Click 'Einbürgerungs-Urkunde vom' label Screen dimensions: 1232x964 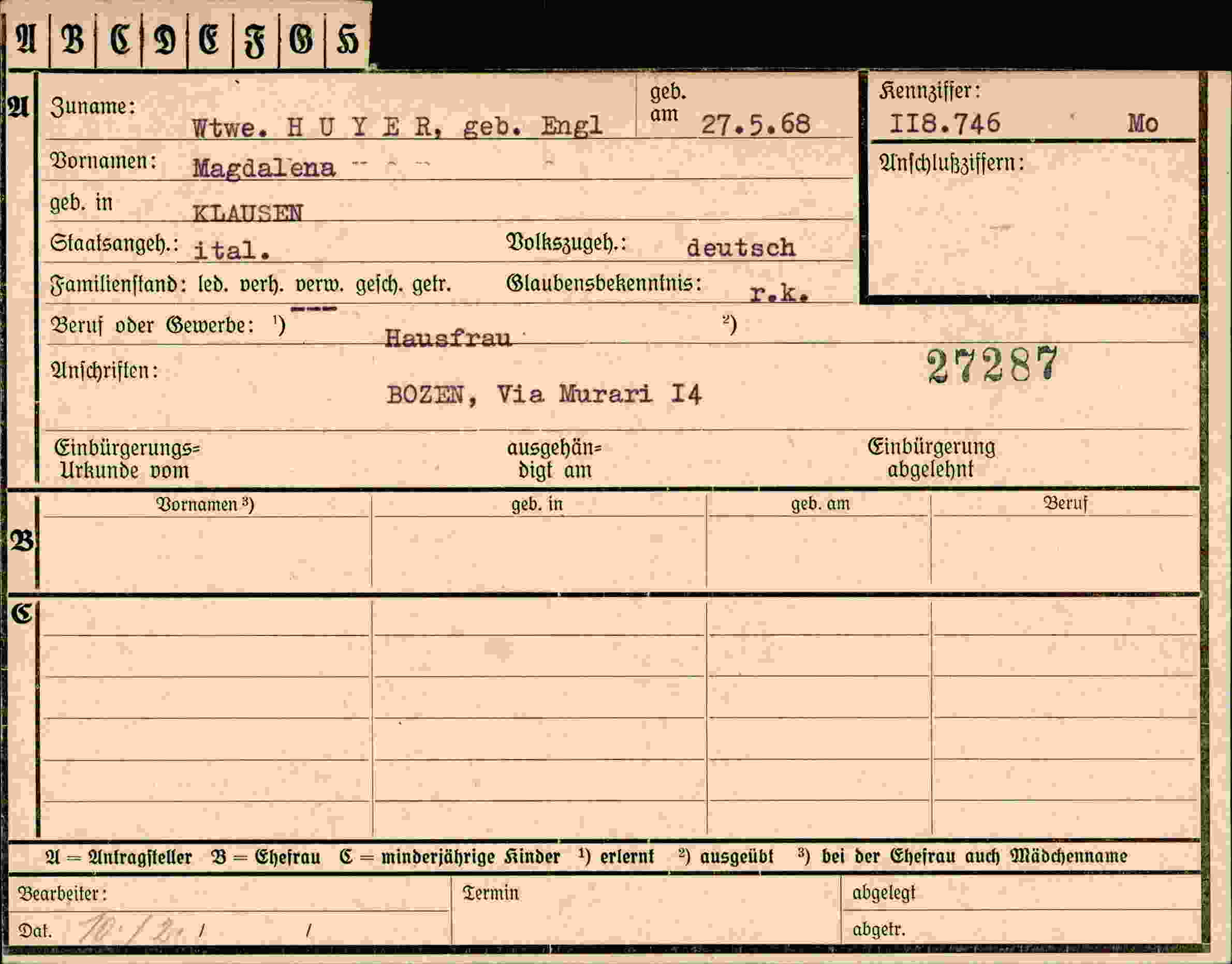click(x=126, y=459)
